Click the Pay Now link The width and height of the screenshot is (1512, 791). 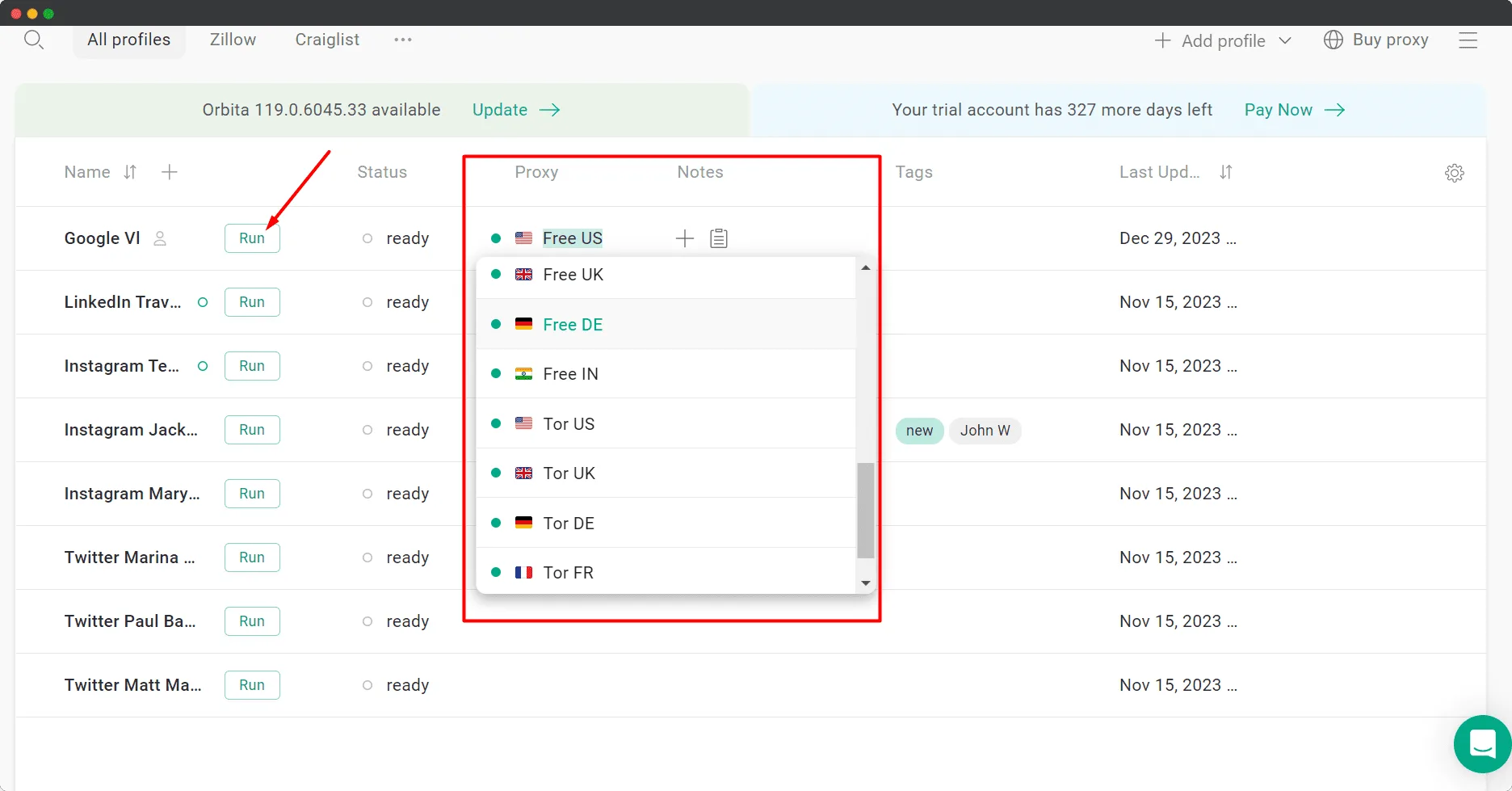tap(1279, 110)
